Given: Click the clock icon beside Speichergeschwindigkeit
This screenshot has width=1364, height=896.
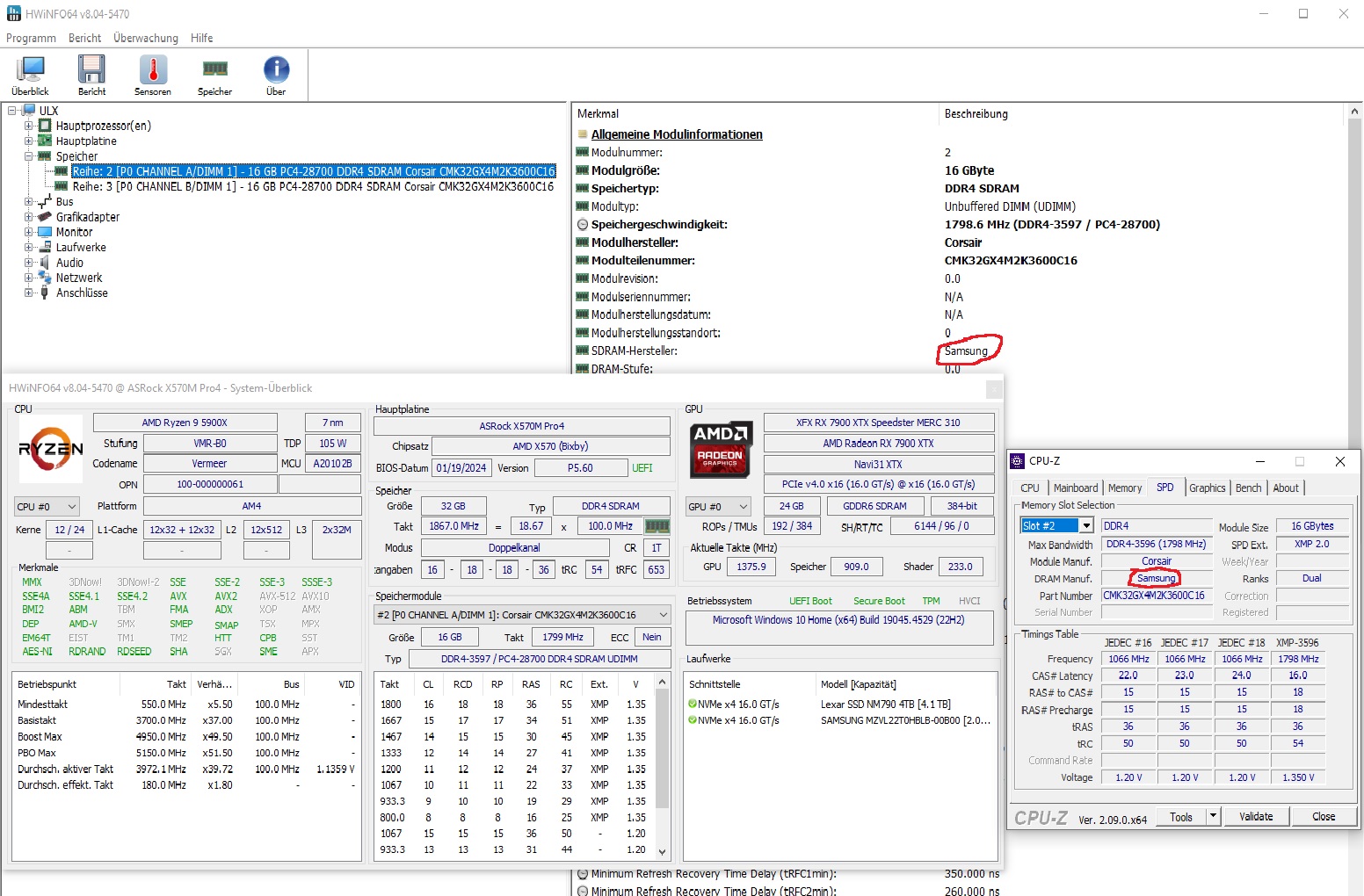Looking at the screenshot, I should [582, 224].
